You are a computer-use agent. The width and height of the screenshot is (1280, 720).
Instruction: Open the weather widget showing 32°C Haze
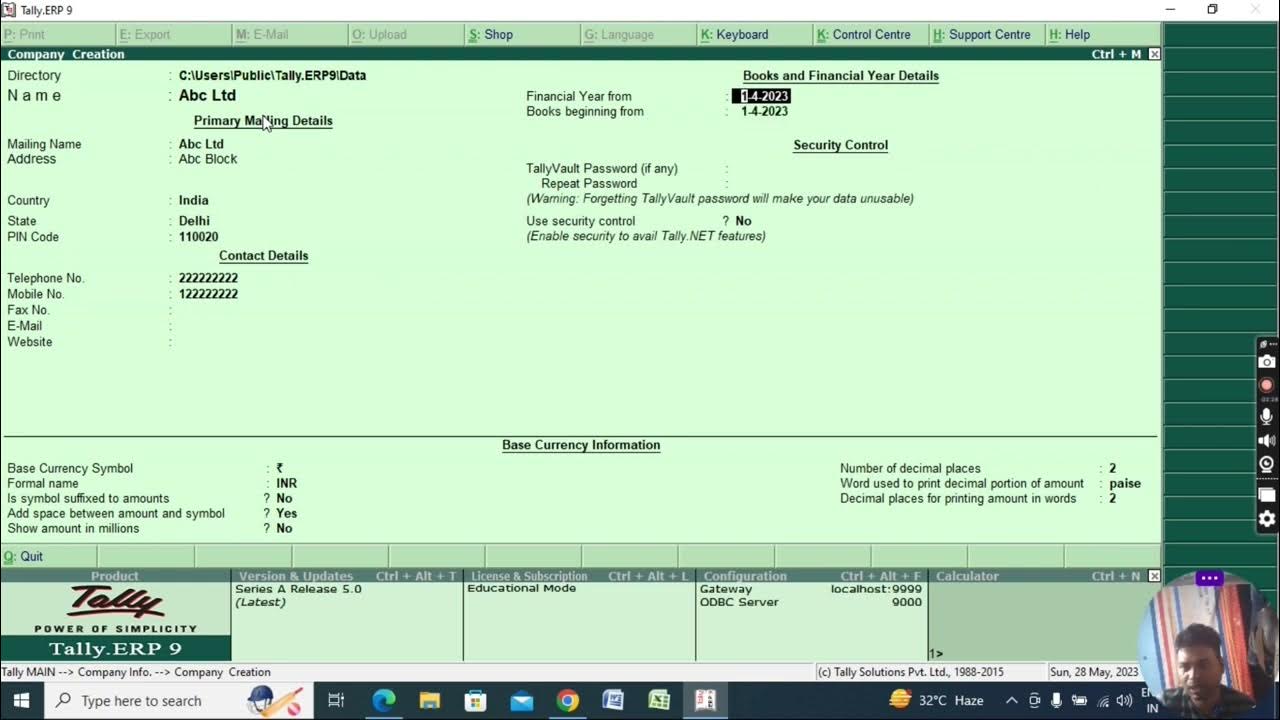[x=935, y=700]
